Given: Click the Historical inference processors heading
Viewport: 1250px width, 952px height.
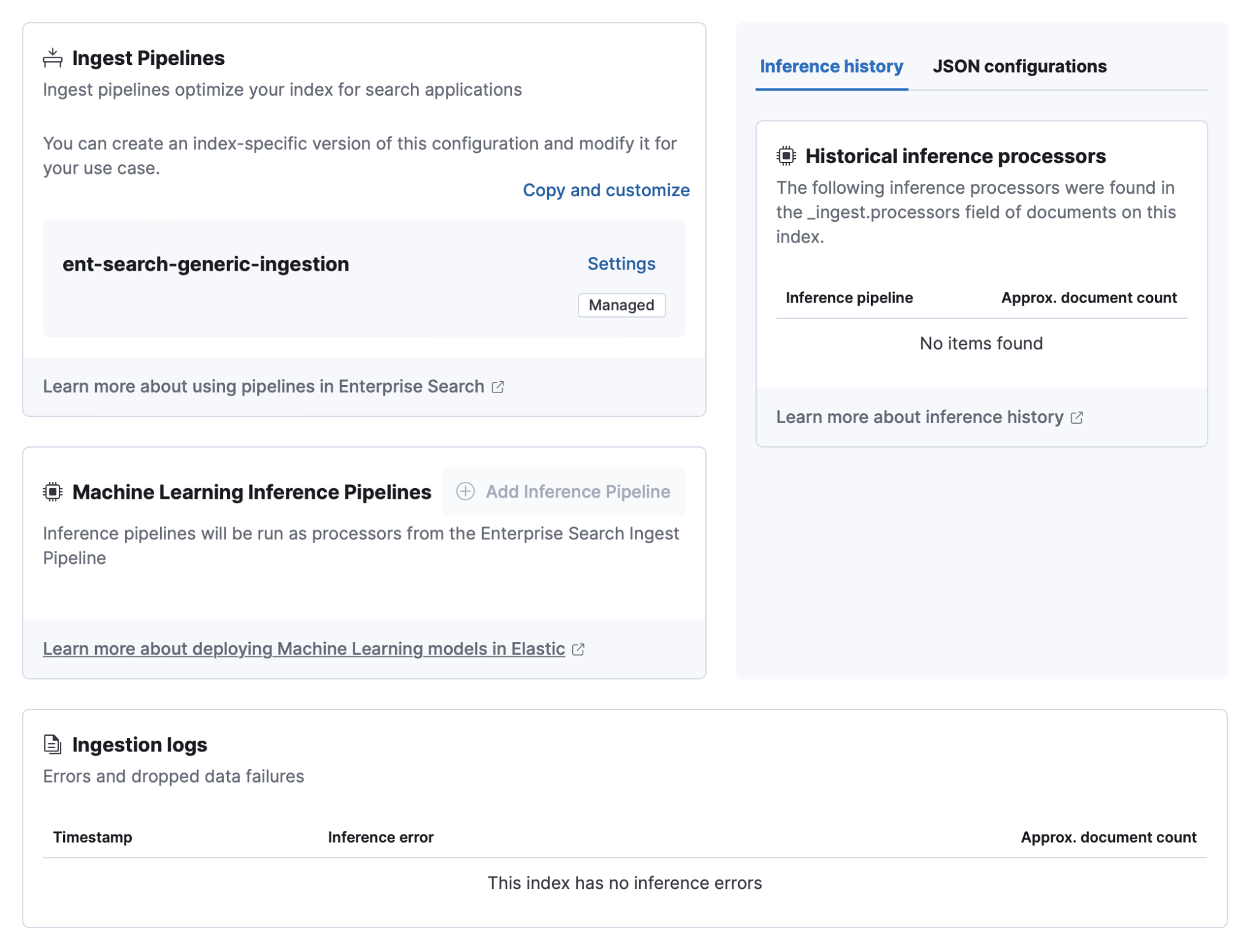Looking at the screenshot, I should click(955, 156).
